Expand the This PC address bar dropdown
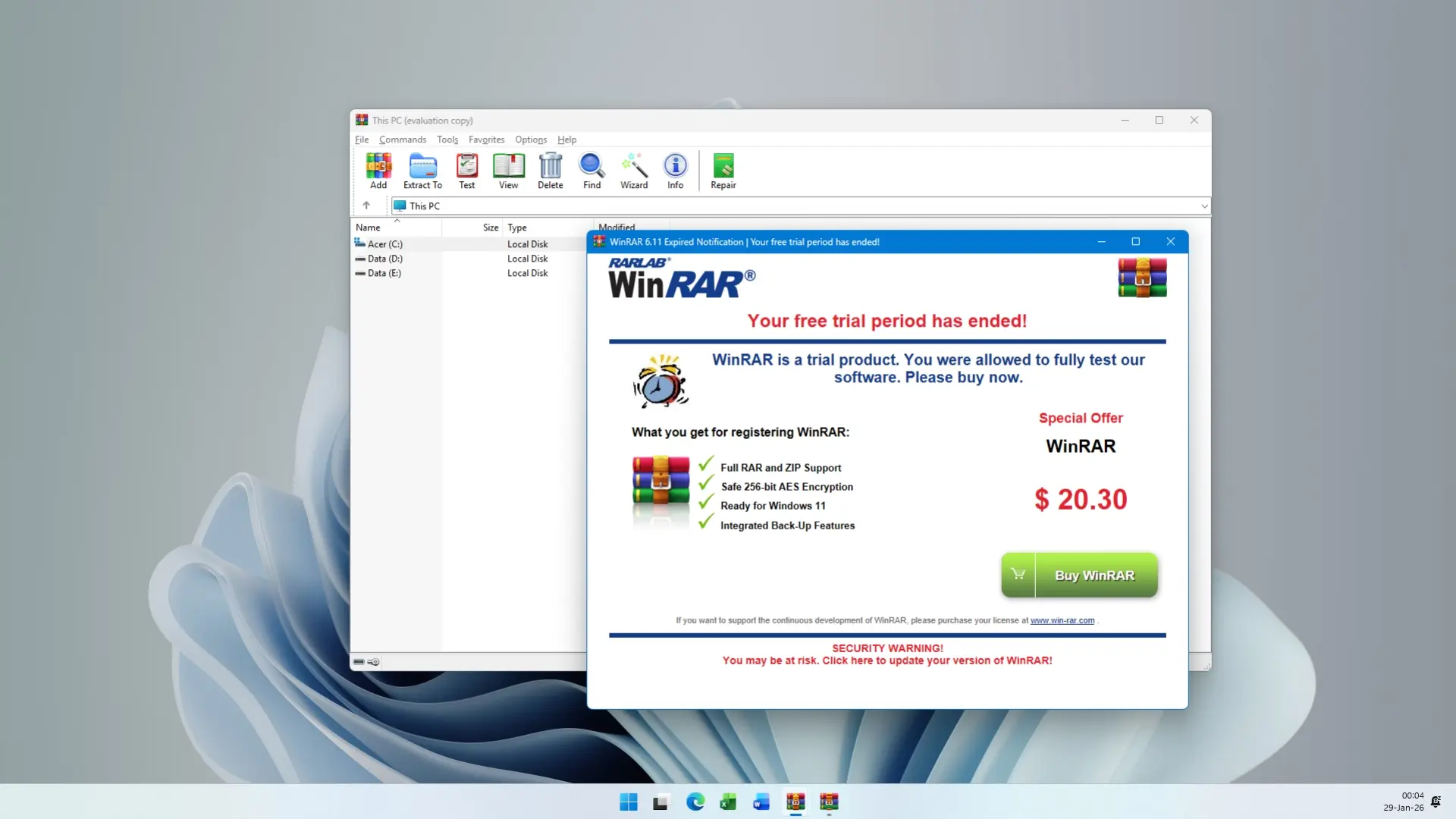The width and height of the screenshot is (1456, 819). click(x=1203, y=206)
